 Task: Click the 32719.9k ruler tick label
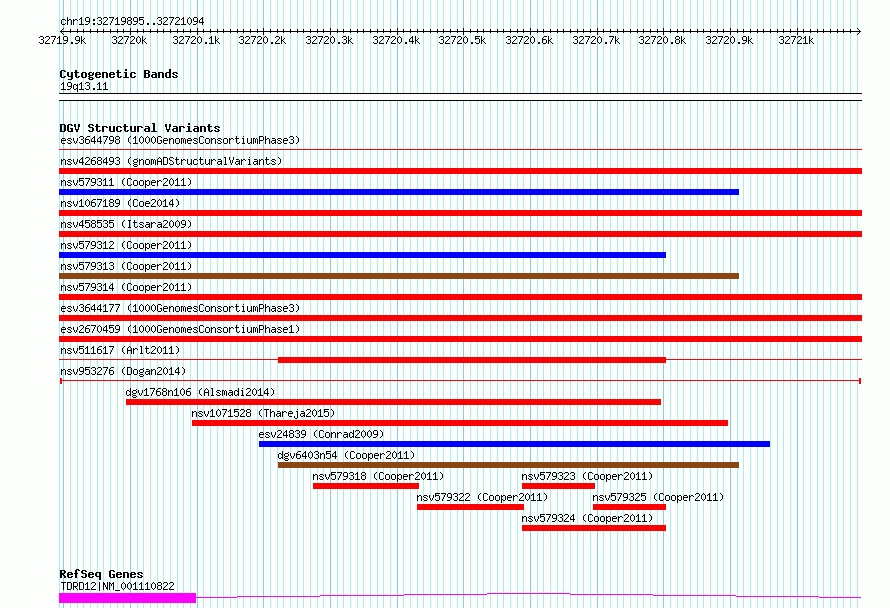tap(62, 40)
